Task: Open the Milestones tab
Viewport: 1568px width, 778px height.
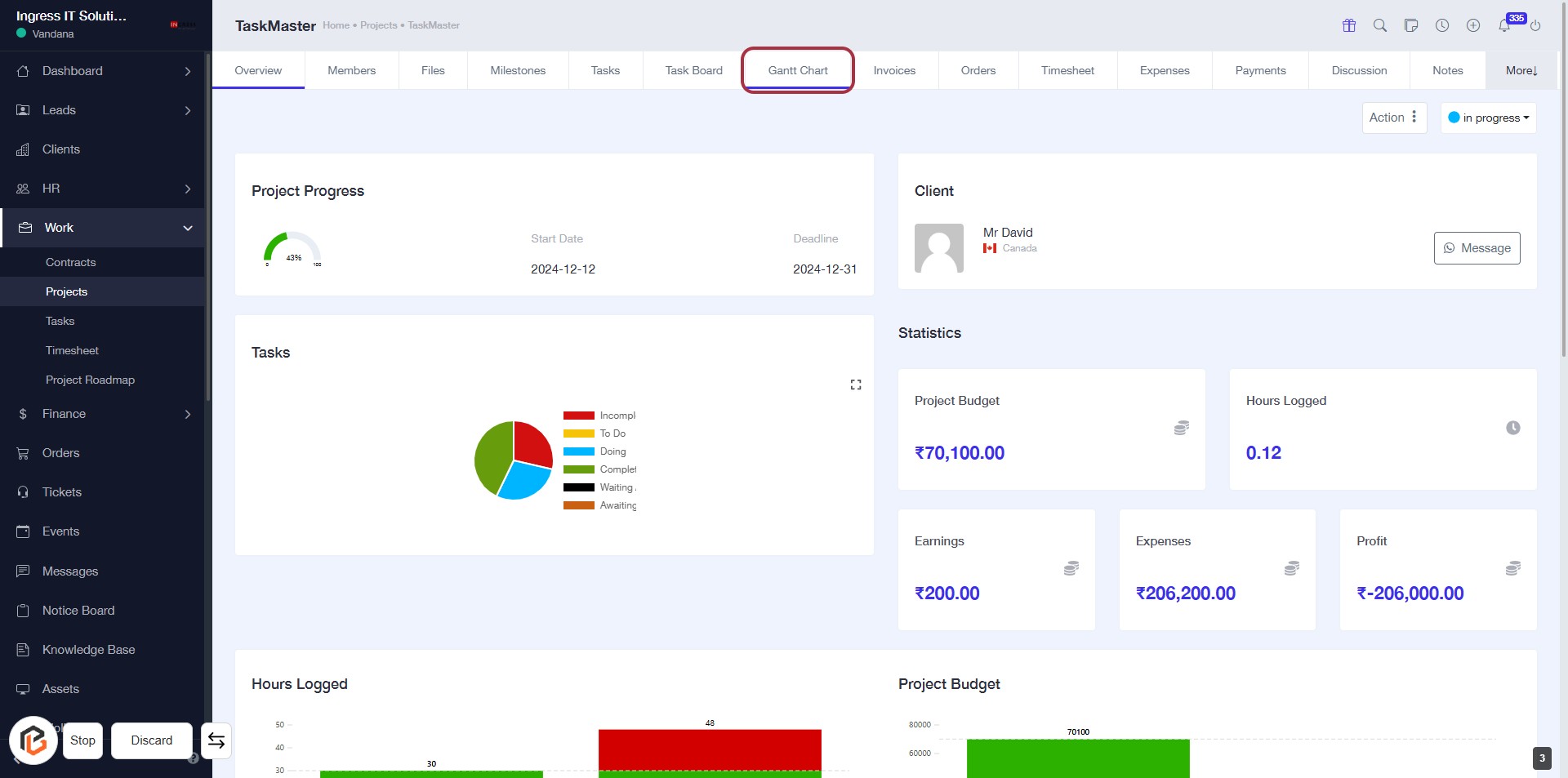Action: [x=518, y=70]
